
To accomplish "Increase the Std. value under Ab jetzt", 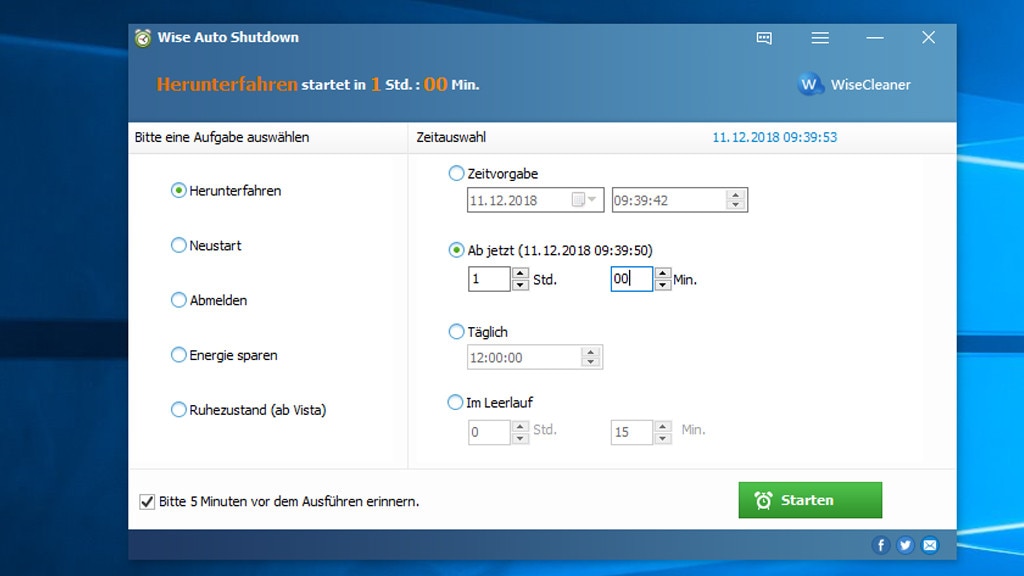I will coord(520,274).
